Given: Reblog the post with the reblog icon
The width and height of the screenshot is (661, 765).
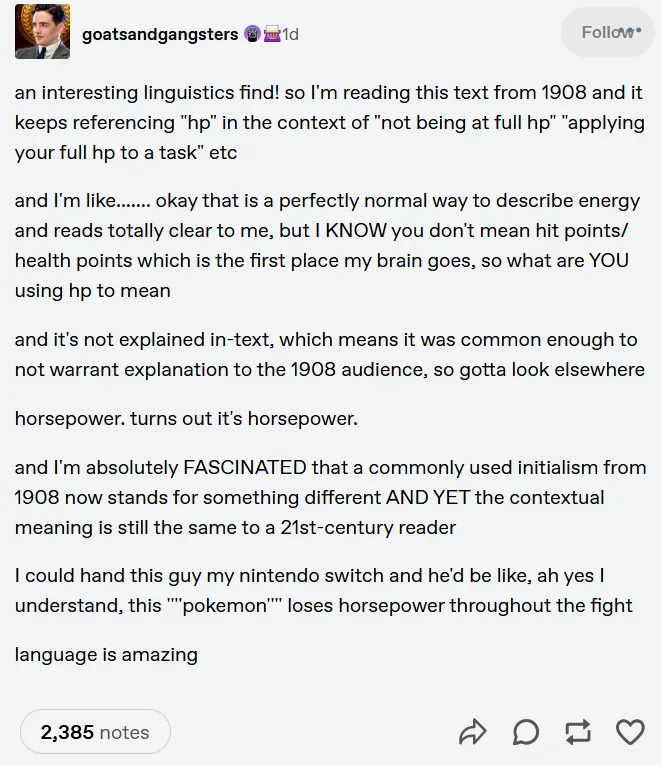Looking at the screenshot, I should coord(578,733).
